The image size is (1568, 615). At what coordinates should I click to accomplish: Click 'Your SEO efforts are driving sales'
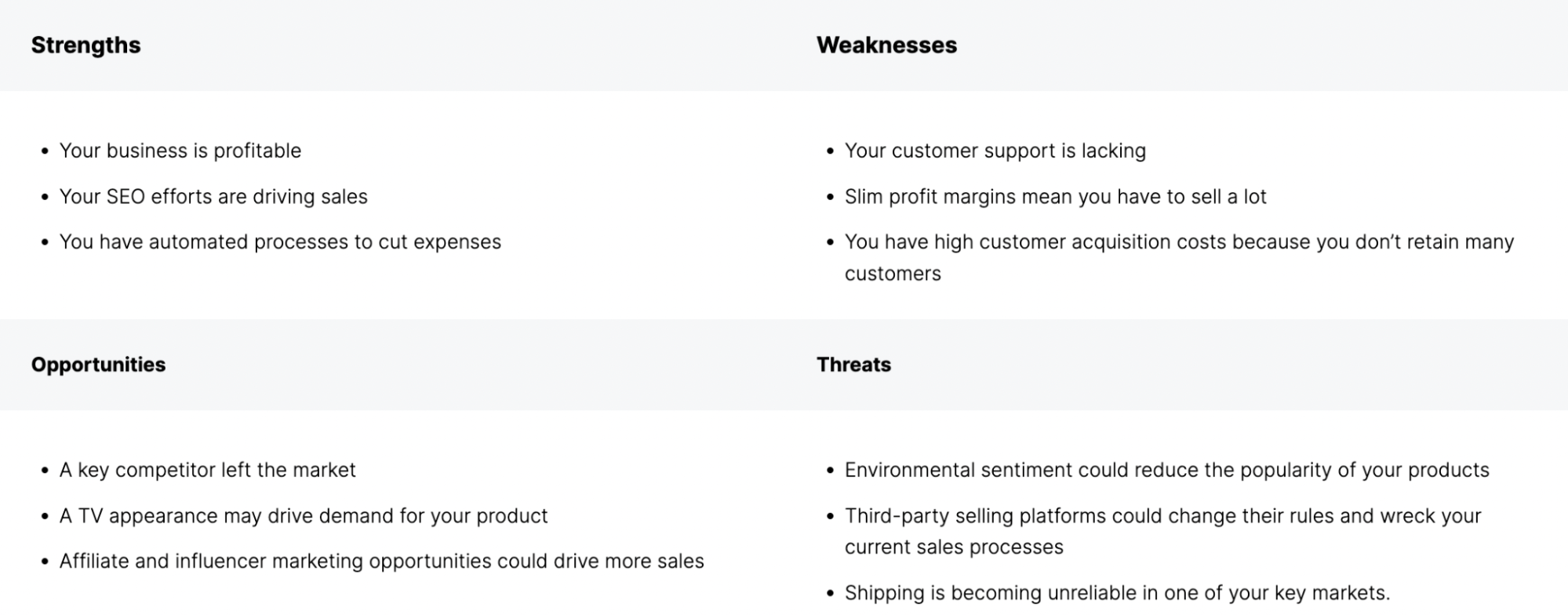[213, 196]
